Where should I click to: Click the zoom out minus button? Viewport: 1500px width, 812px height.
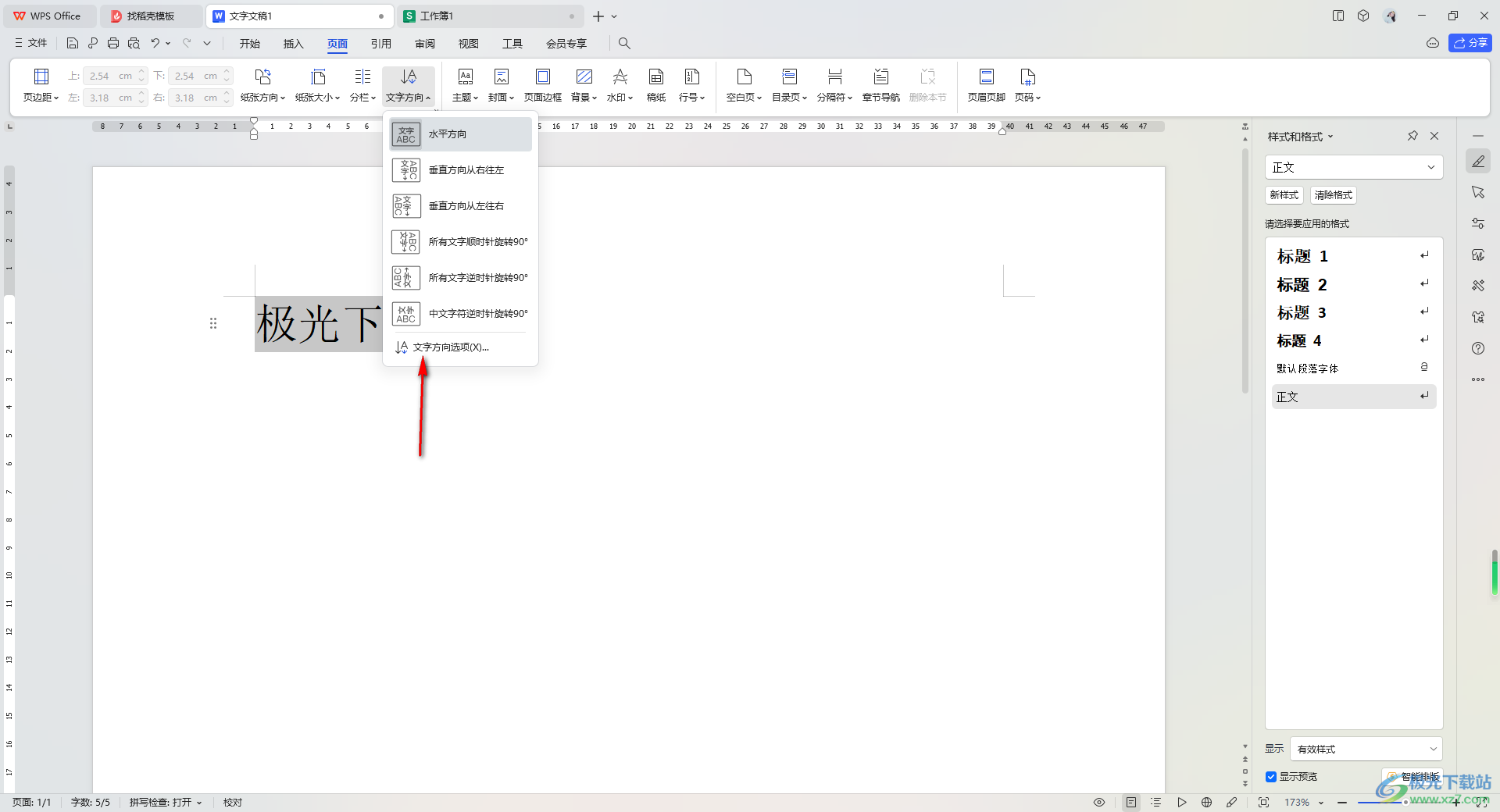tap(1342, 803)
